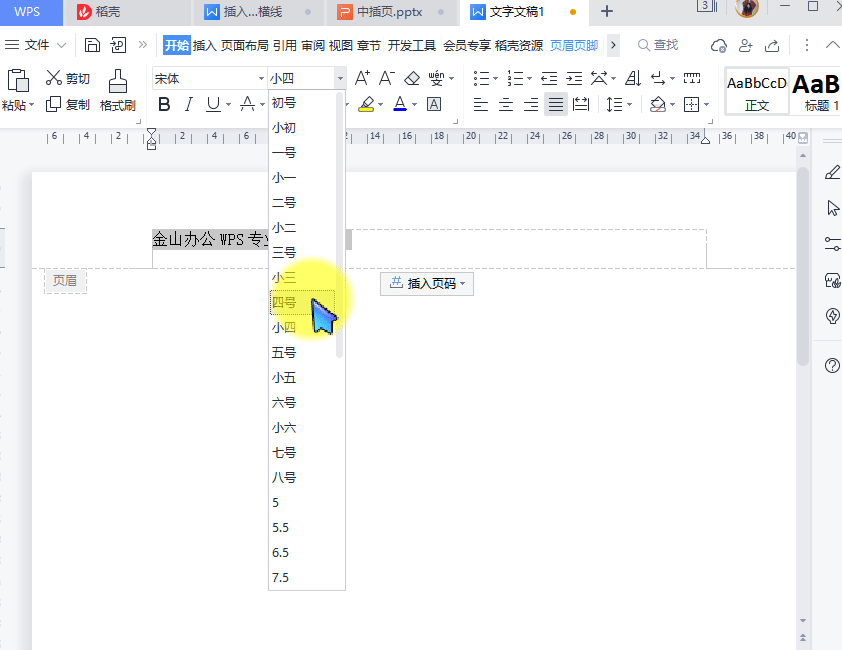Open the 插入 ribbon tab
The width and height of the screenshot is (842, 650).
(204, 45)
